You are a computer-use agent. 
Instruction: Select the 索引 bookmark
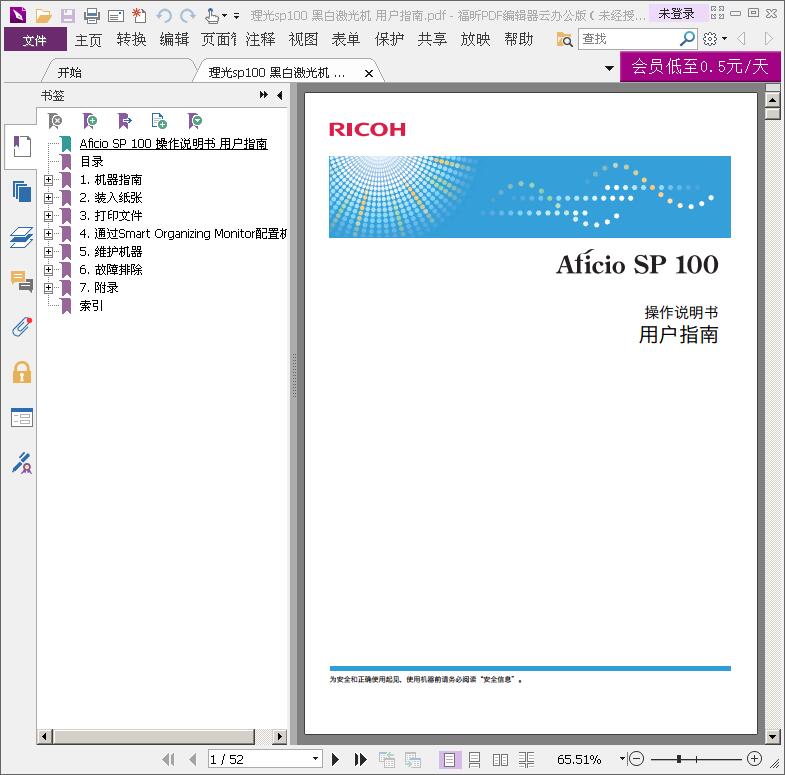(x=92, y=306)
